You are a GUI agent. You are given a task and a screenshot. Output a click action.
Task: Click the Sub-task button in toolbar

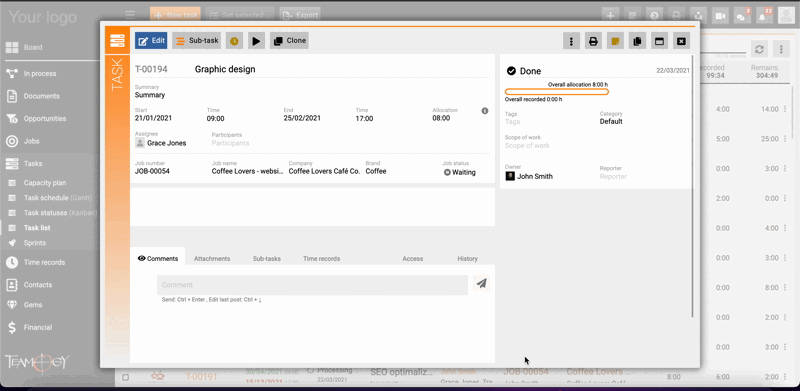tap(196, 41)
